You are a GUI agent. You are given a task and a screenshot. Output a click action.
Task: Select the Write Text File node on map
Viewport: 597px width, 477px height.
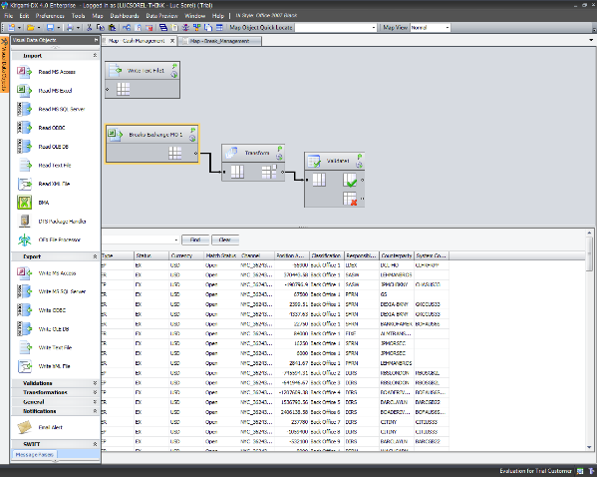142,80
